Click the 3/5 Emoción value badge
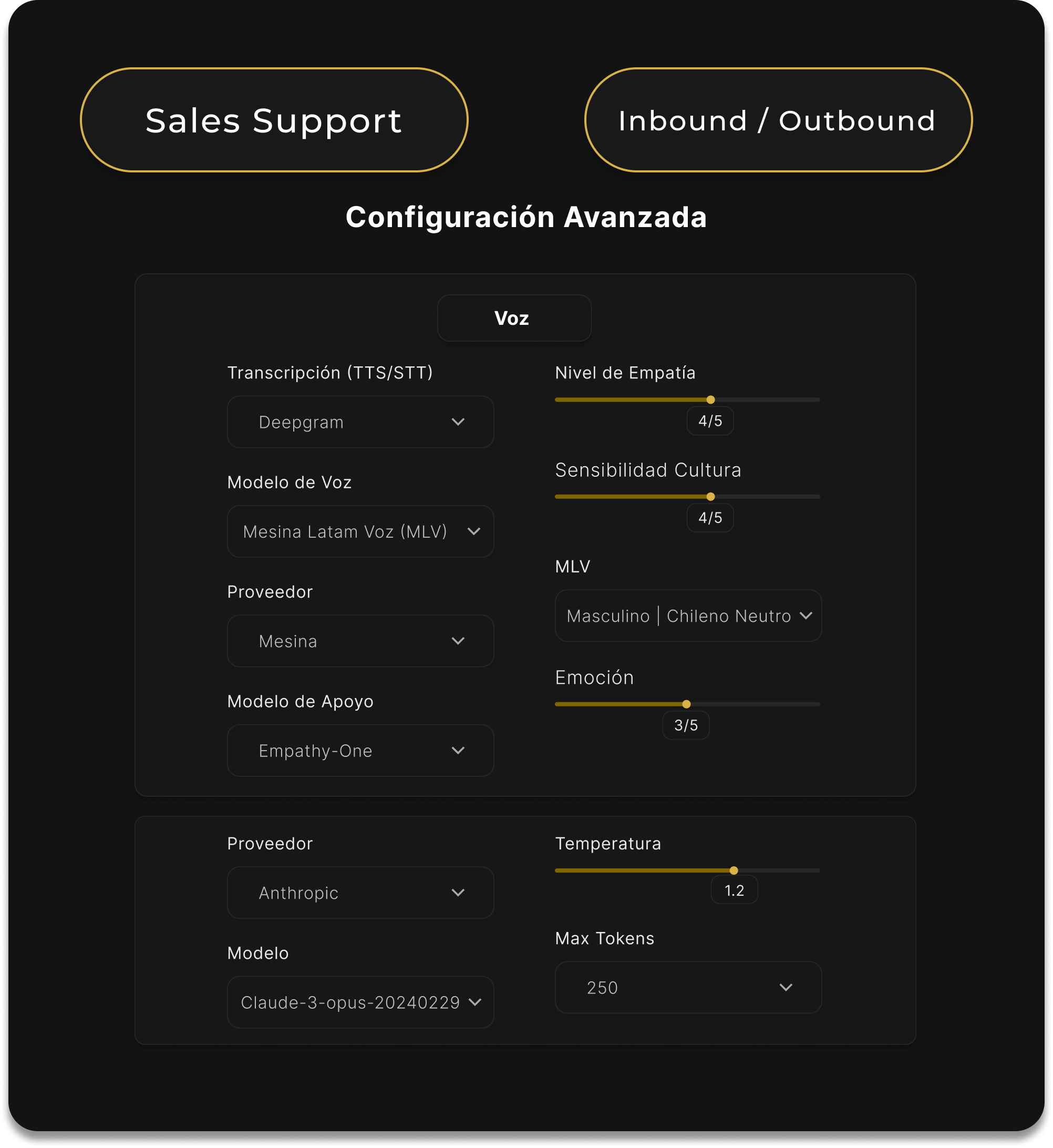 tap(686, 725)
